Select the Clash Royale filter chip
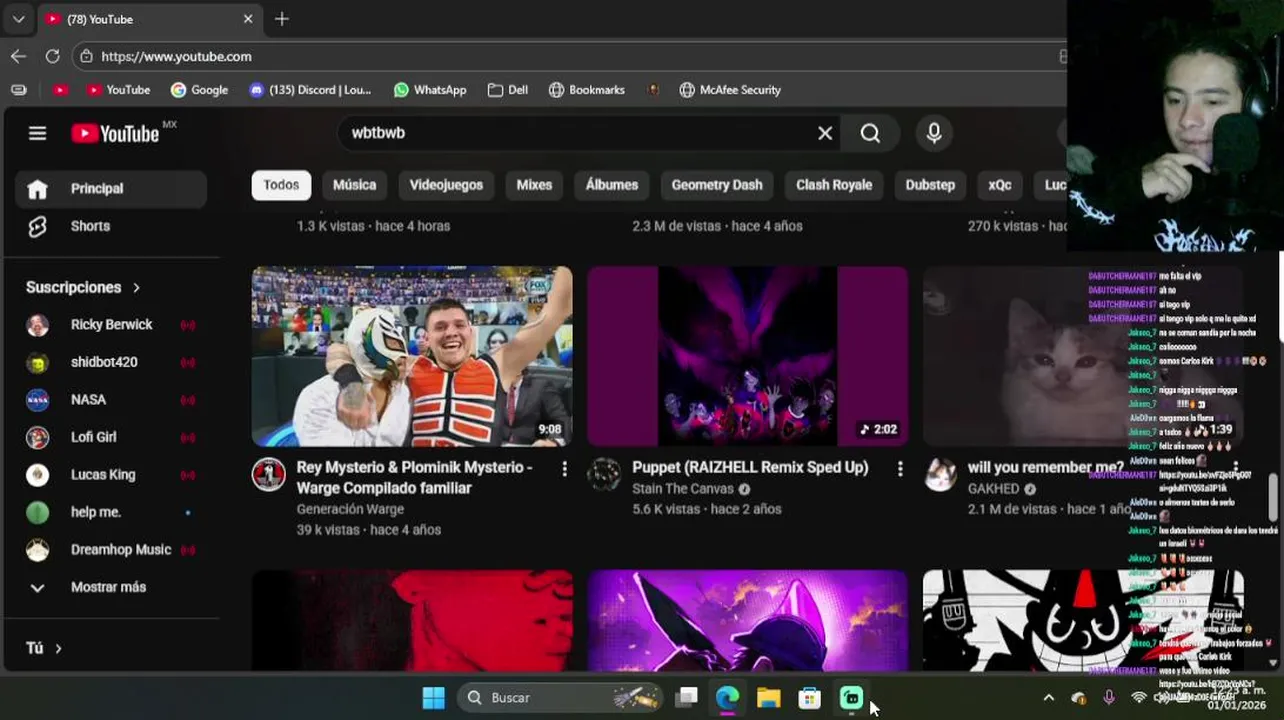Viewport: 1284px width, 720px height. [x=834, y=185]
